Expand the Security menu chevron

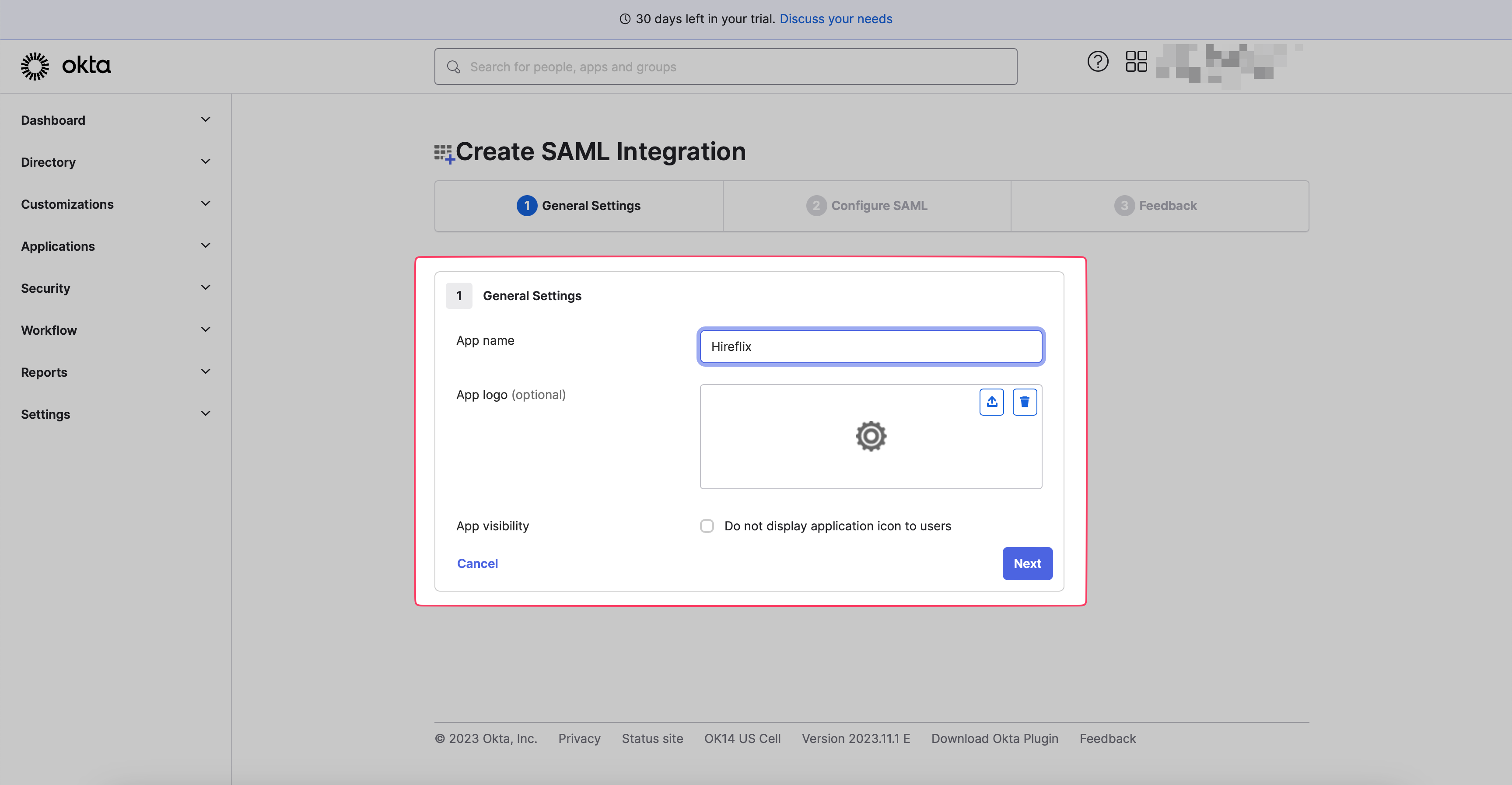coord(206,287)
